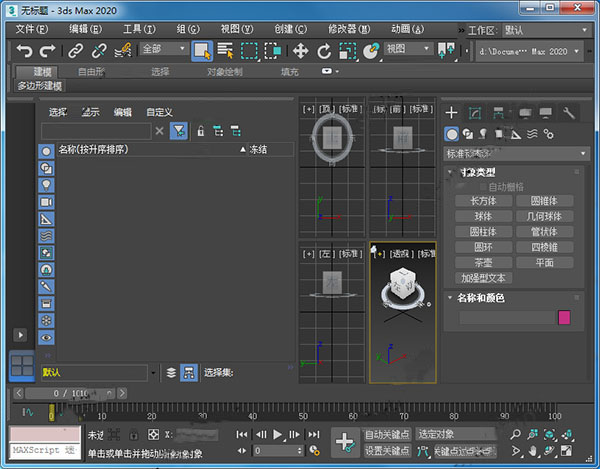Create a 长方体 box primitive
The image size is (600, 469).
point(483,200)
